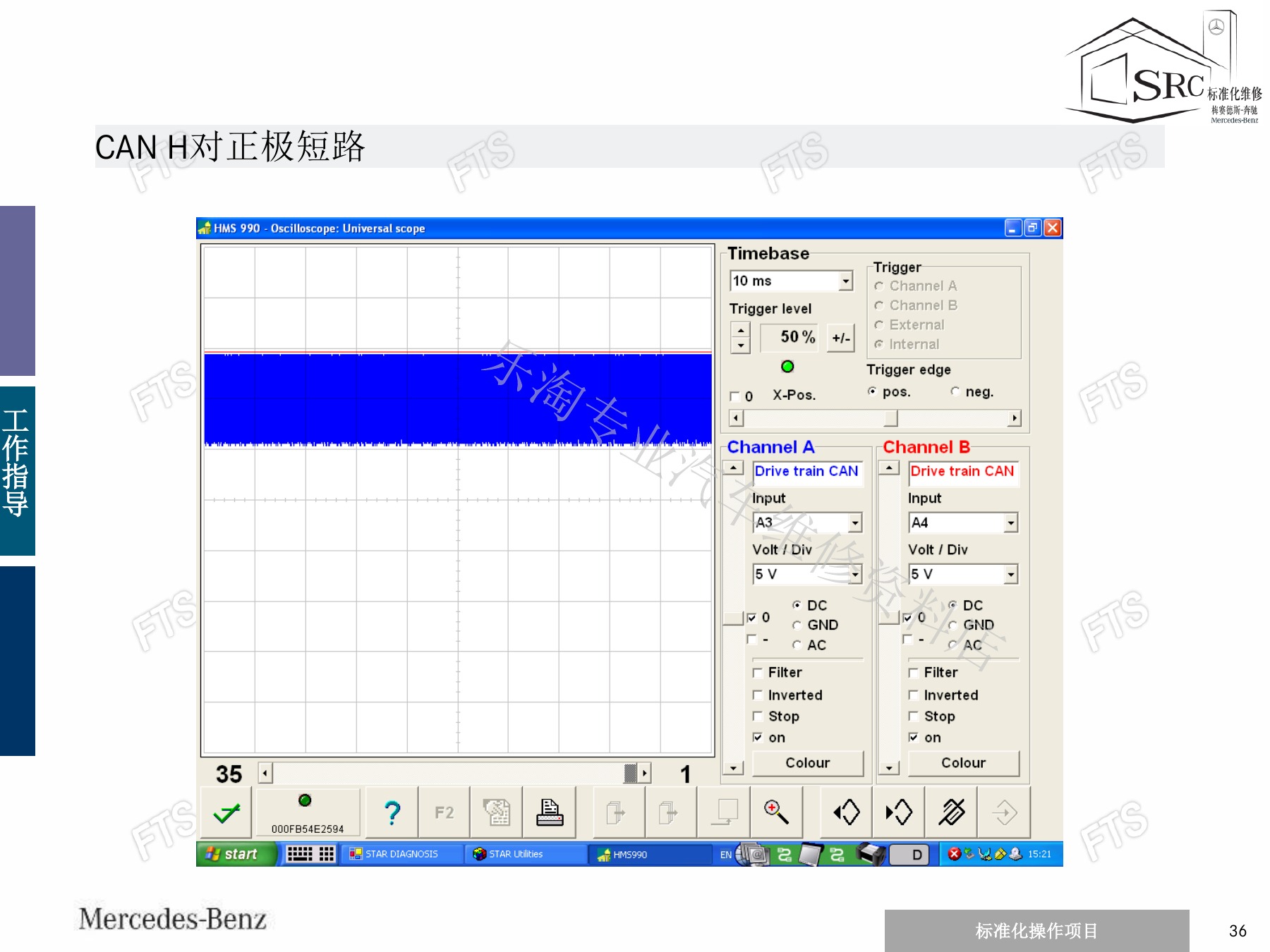Click the device ID 000FB54E2594 status button
Screen dimensions: 1270x952
tap(308, 813)
